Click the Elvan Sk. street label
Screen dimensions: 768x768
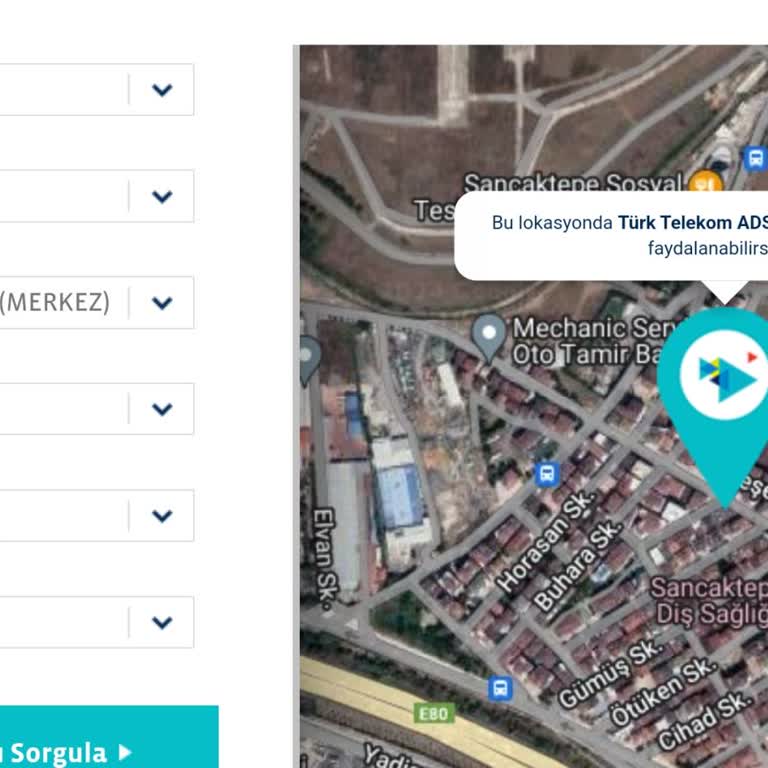(324, 558)
